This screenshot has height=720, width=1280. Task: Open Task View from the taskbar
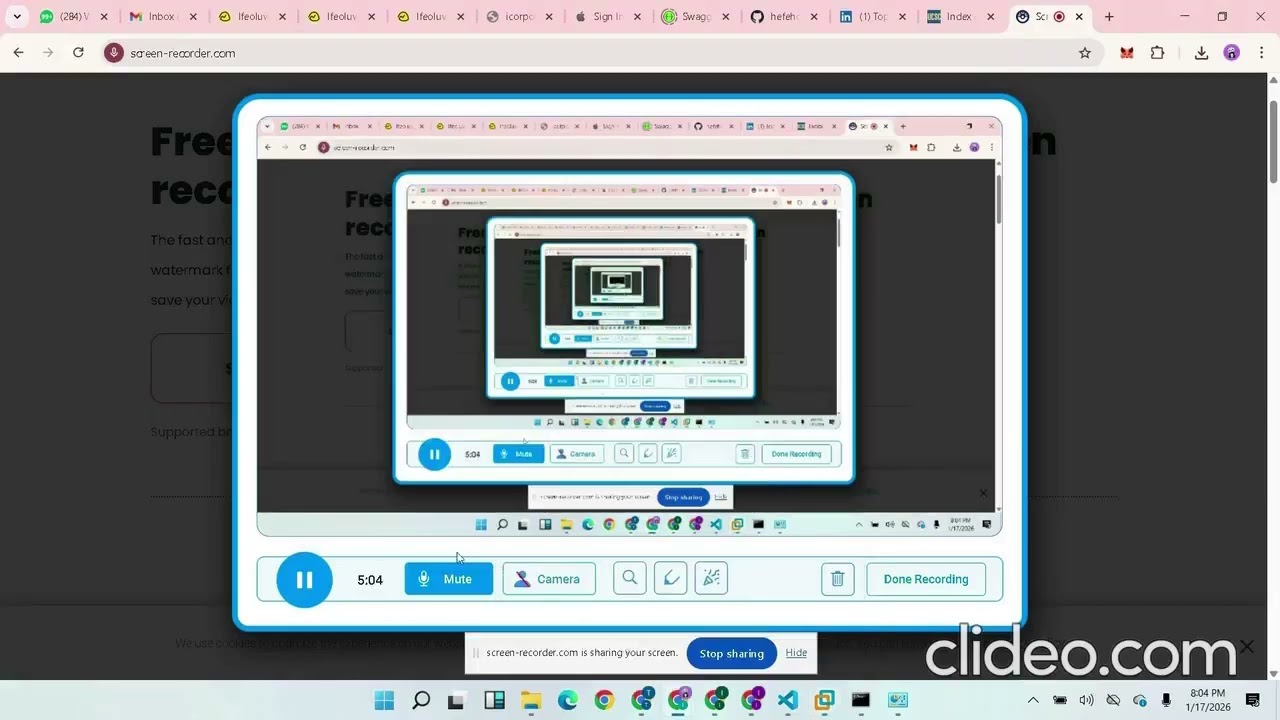pos(457,700)
